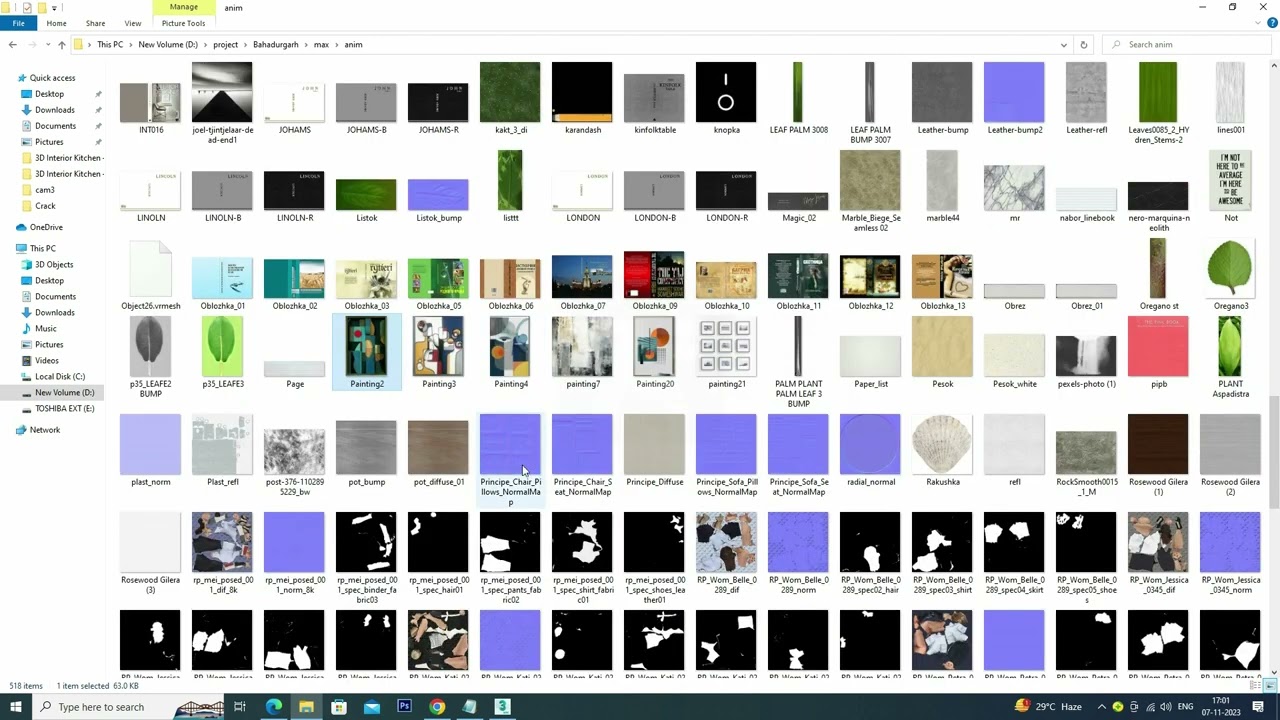The height and width of the screenshot is (720, 1280).
Task: Click the taskbar search box
Action: pos(128,707)
